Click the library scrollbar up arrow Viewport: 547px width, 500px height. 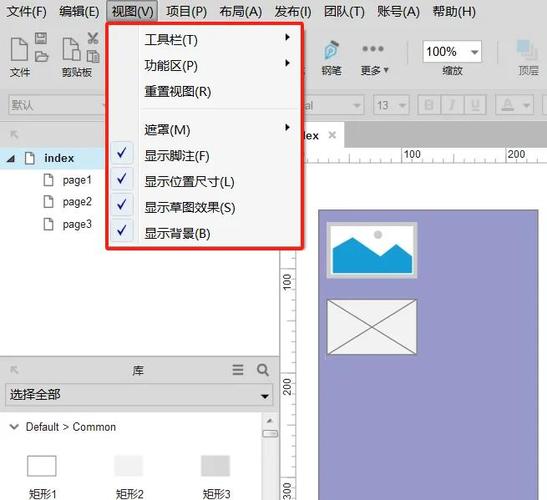(x=270, y=421)
